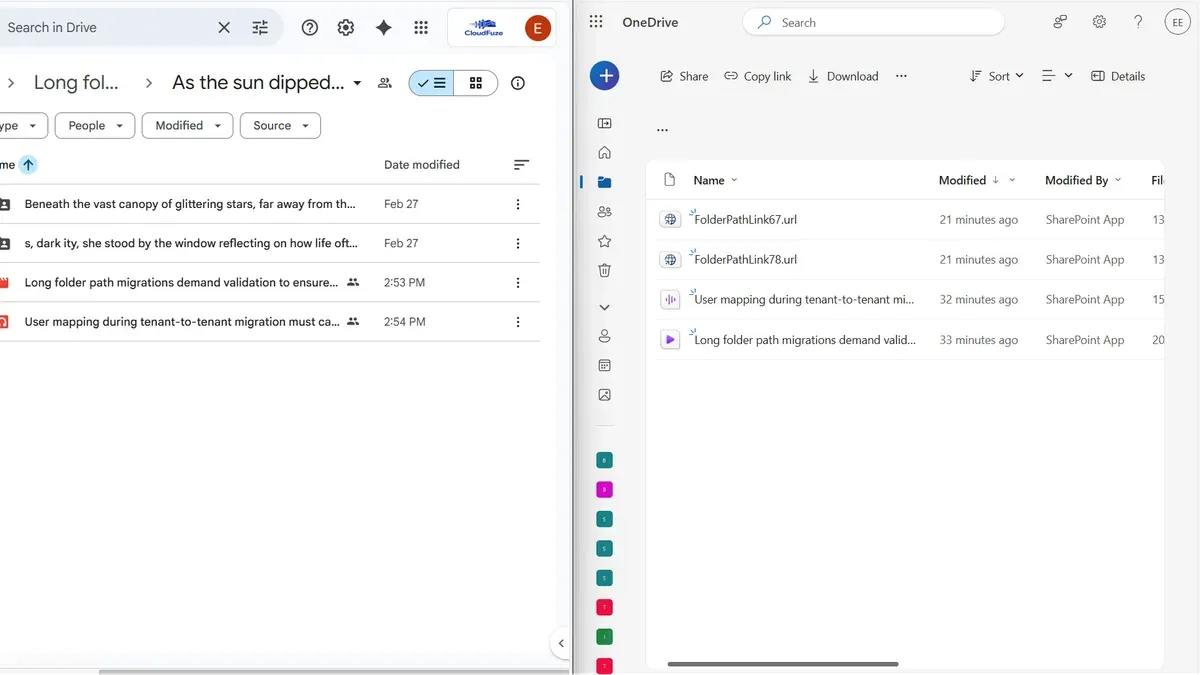Viewport: 1200px width, 675px height.
Task: Open OneDrive account EE avatar
Action: (x=1176, y=22)
